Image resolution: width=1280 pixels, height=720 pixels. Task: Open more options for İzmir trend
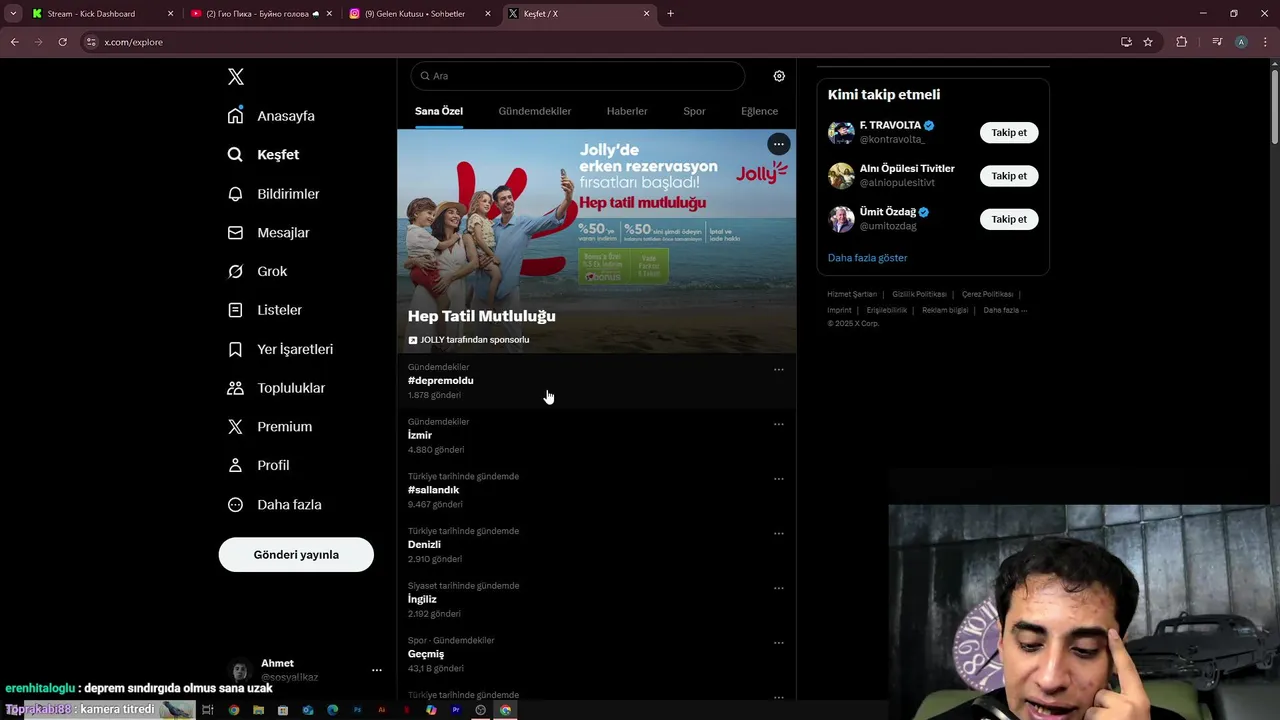[x=778, y=425]
